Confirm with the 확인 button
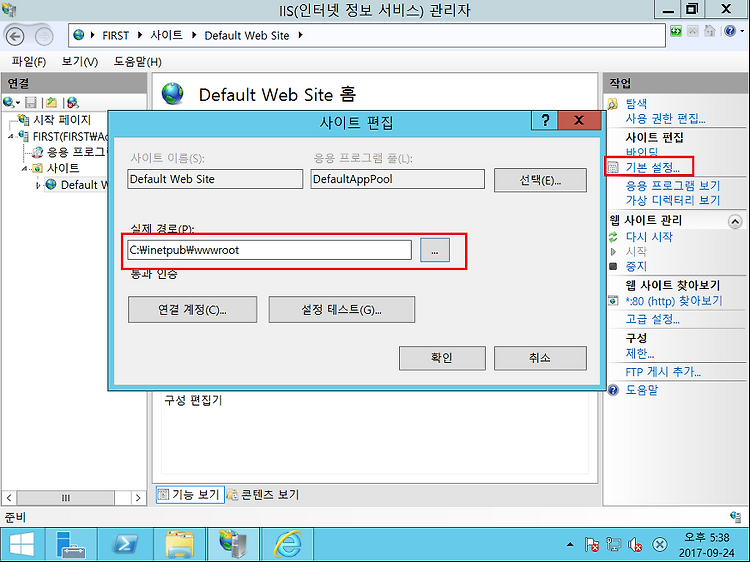This screenshot has height=562, width=750. coord(442,358)
